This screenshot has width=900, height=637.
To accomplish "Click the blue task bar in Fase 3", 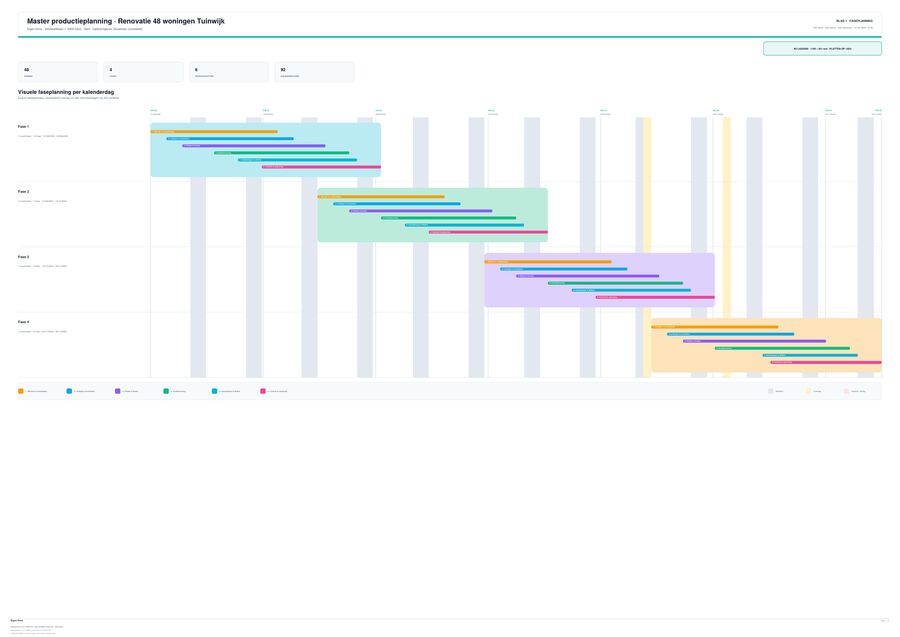I will (x=564, y=269).
